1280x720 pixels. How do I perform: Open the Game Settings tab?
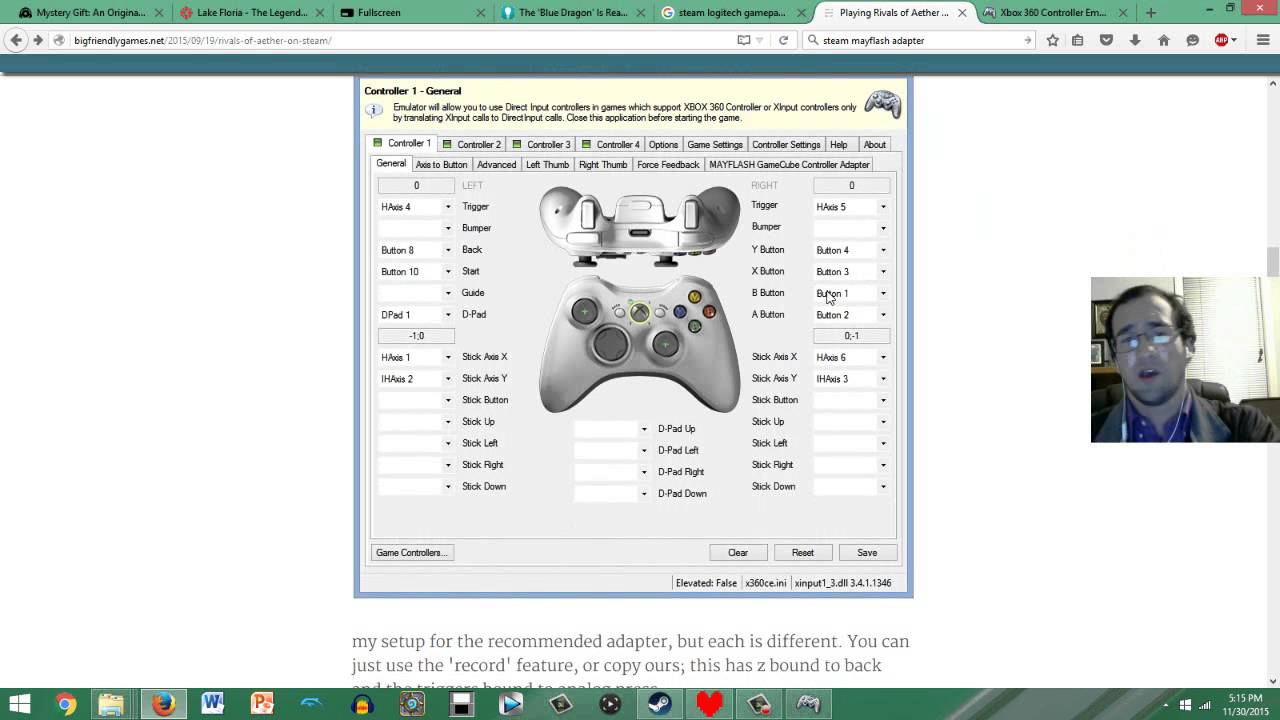715,144
